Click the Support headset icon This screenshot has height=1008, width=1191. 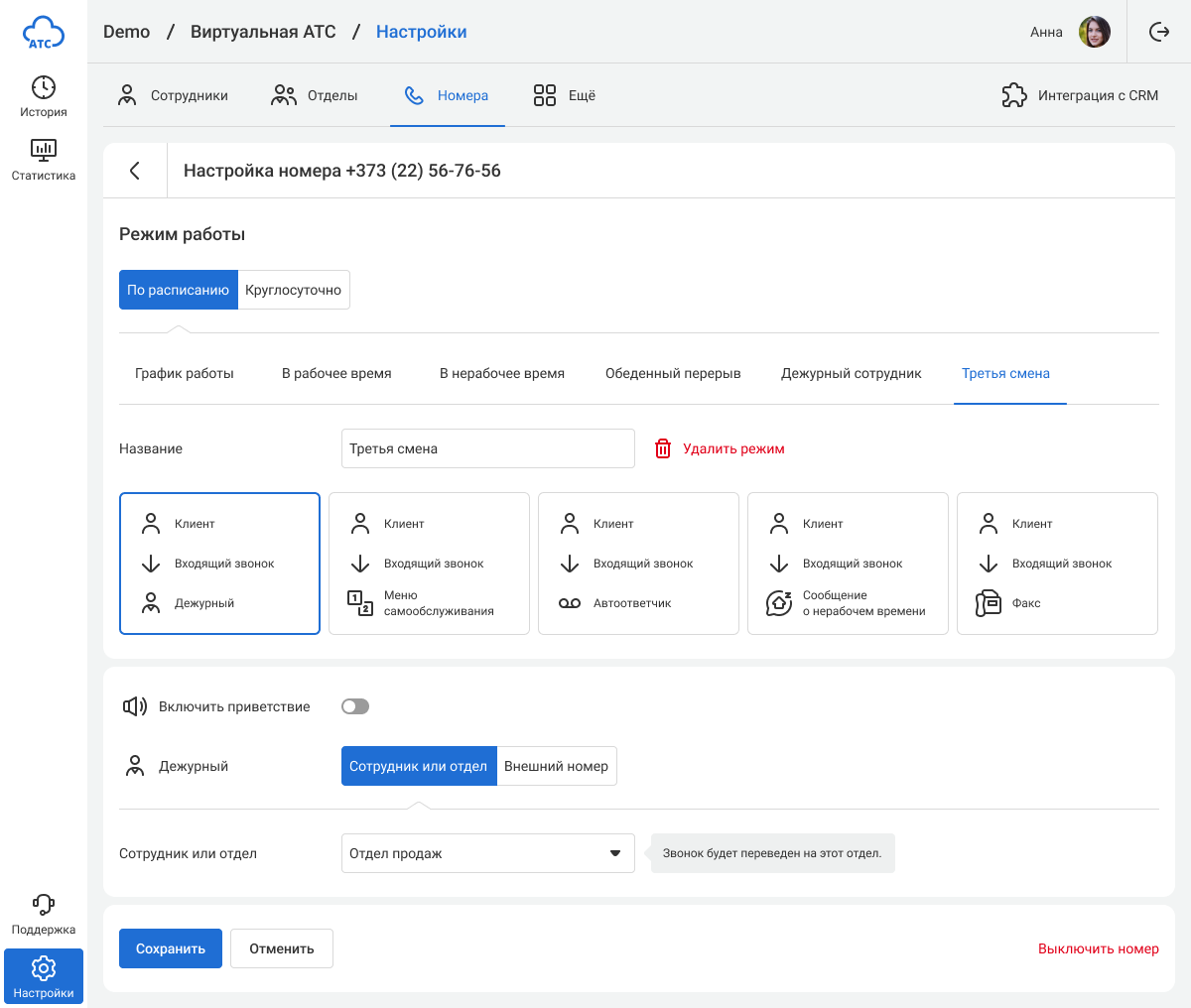(43, 905)
